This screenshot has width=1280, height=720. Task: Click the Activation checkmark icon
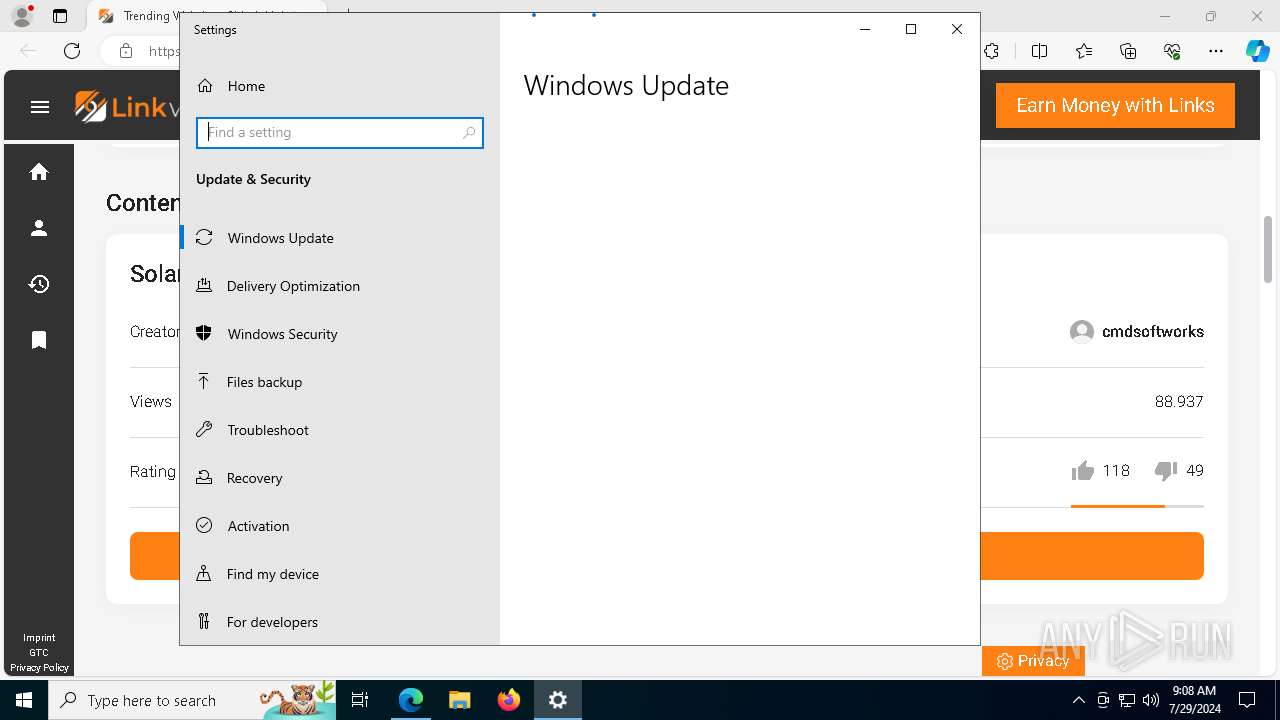pyautogui.click(x=204, y=525)
